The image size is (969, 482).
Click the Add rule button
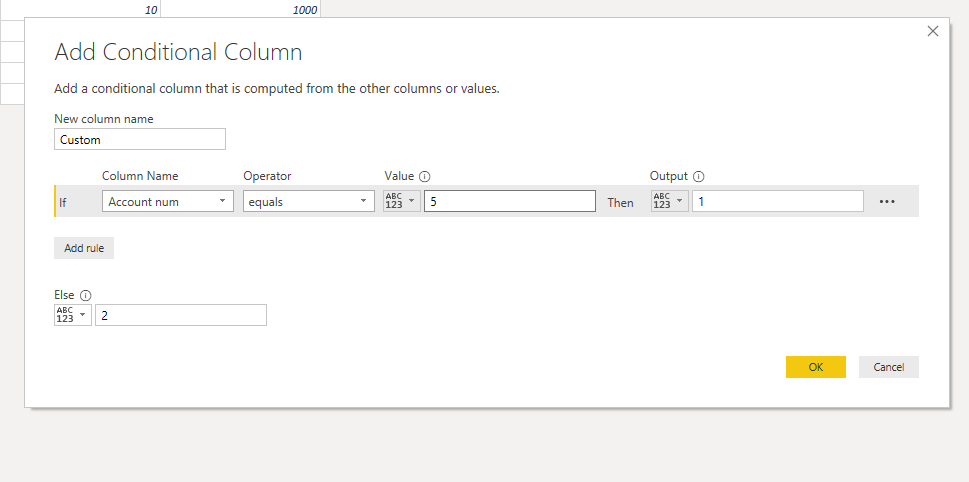(x=84, y=248)
